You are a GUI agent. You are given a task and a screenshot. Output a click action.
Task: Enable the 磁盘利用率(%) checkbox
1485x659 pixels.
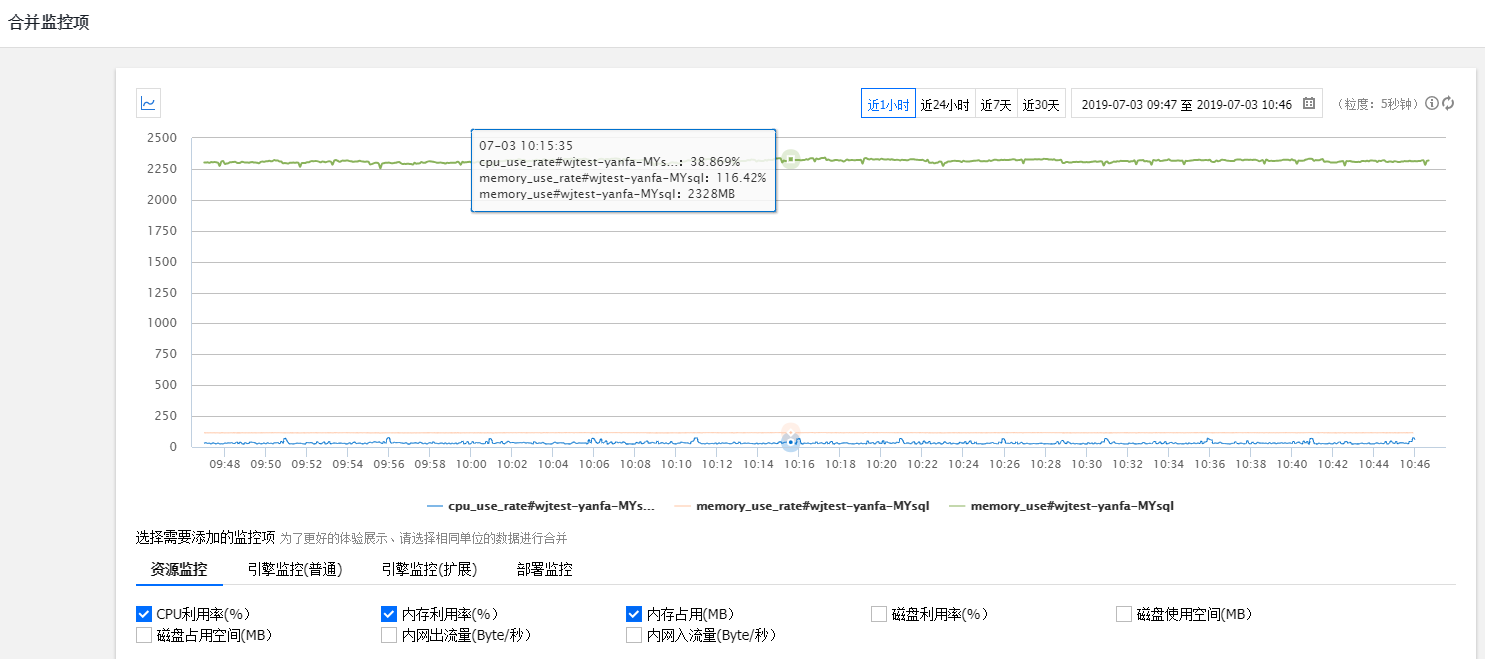point(879,614)
